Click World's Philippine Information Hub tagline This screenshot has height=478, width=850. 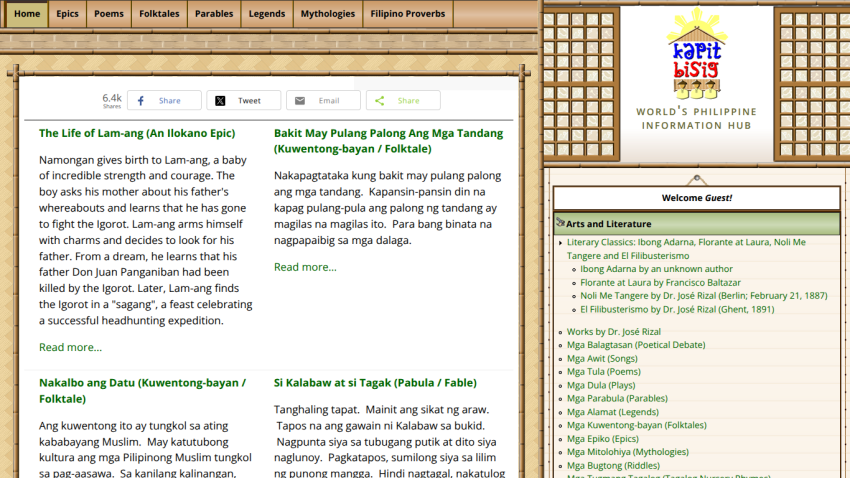[x=697, y=119]
